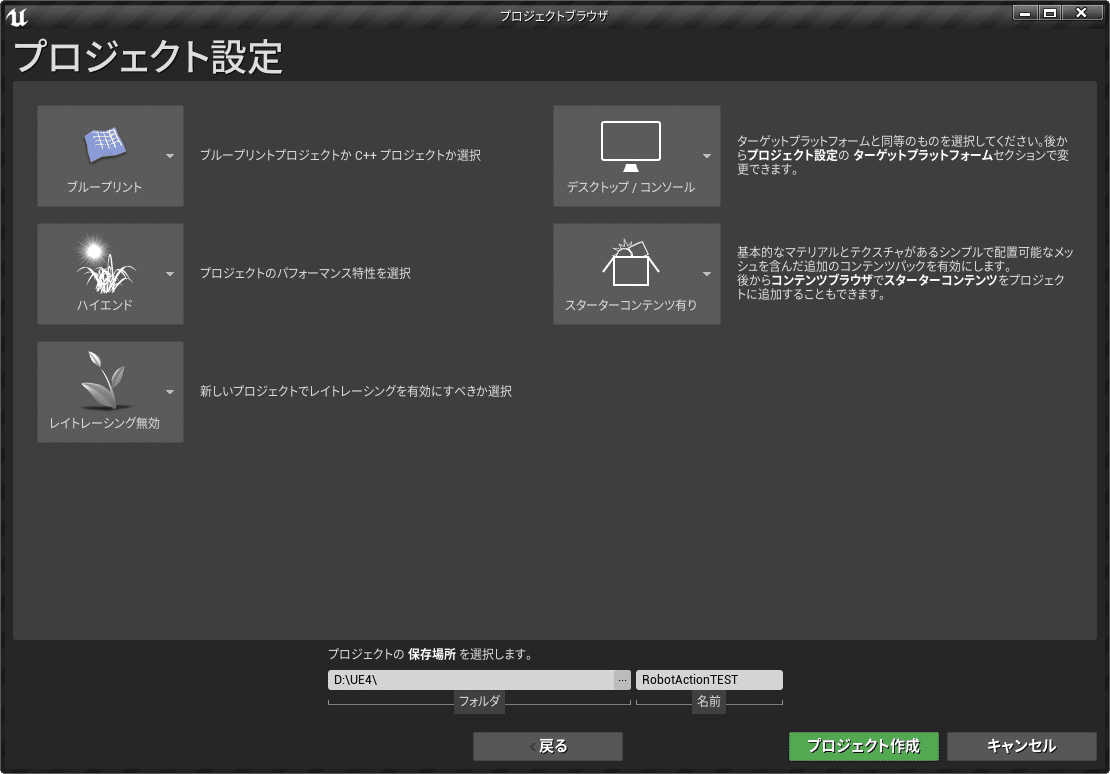Viewport: 1110px width, 774px height.
Task: Click the Unreal Engine logo in the titlebar
Action: click(x=16, y=15)
